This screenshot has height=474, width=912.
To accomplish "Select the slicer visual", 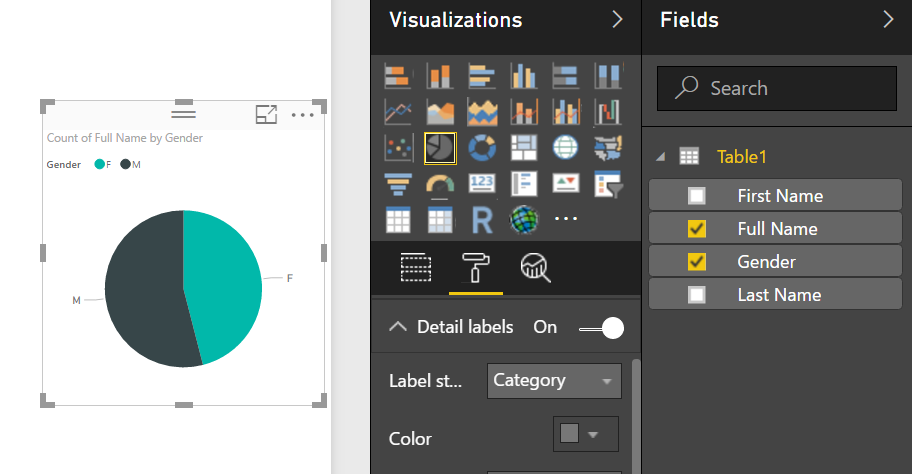I will (x=608, y=184).
